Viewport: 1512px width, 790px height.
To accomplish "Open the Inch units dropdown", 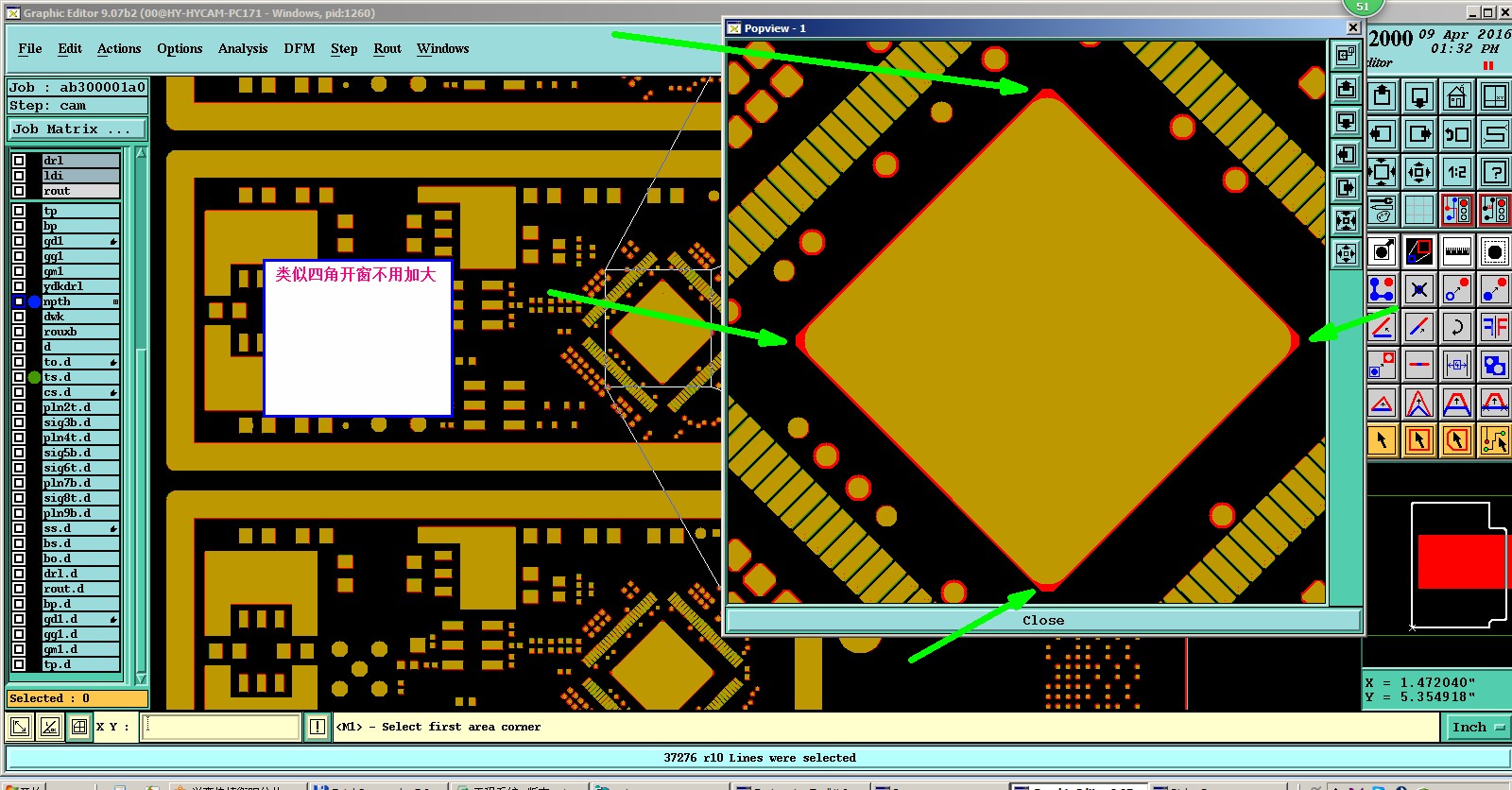I will pos(1477,727).
